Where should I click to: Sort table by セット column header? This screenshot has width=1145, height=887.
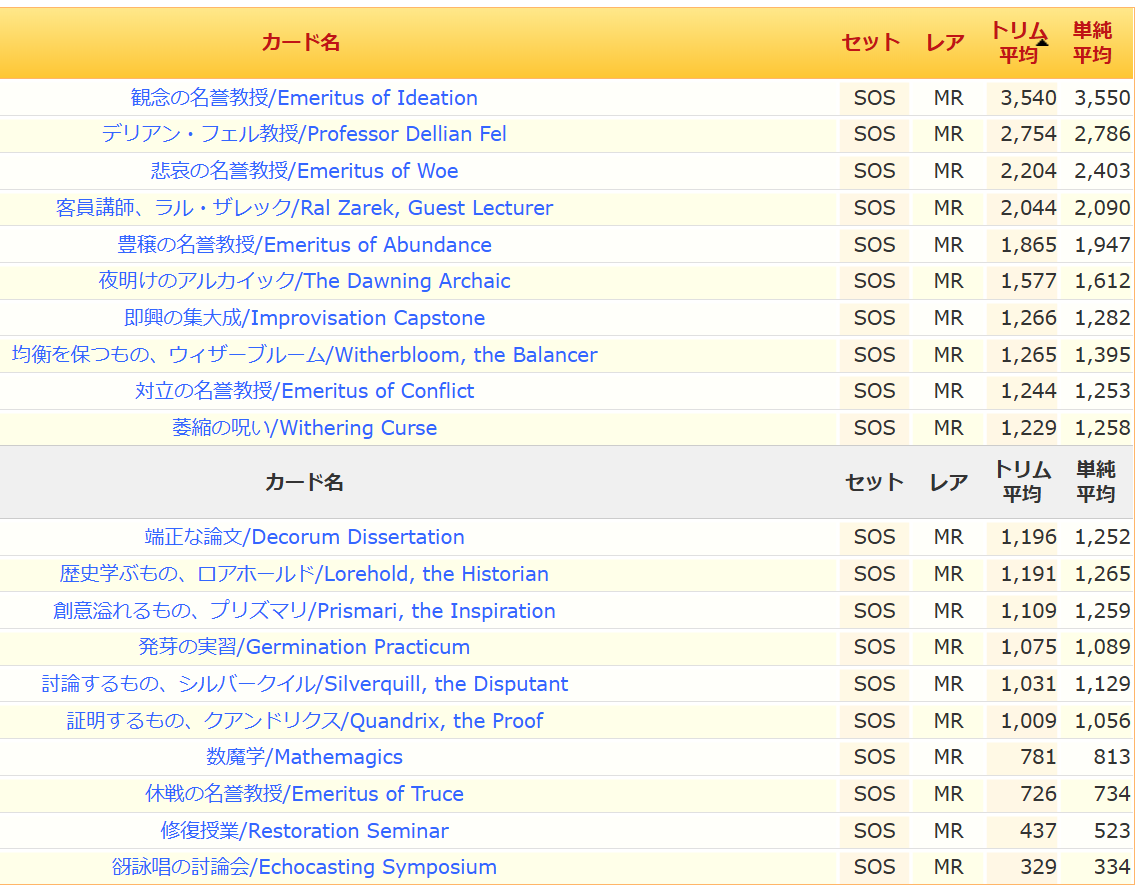click(870, 42)
